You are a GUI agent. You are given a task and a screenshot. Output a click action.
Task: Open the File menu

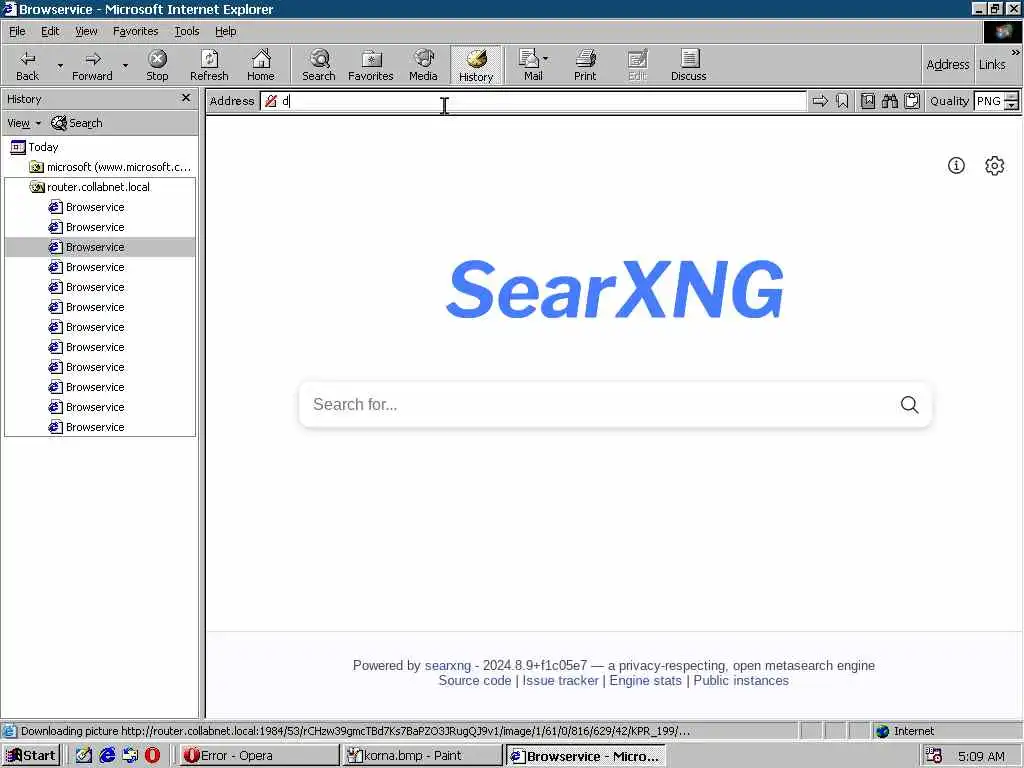click(x=17, y=31)
